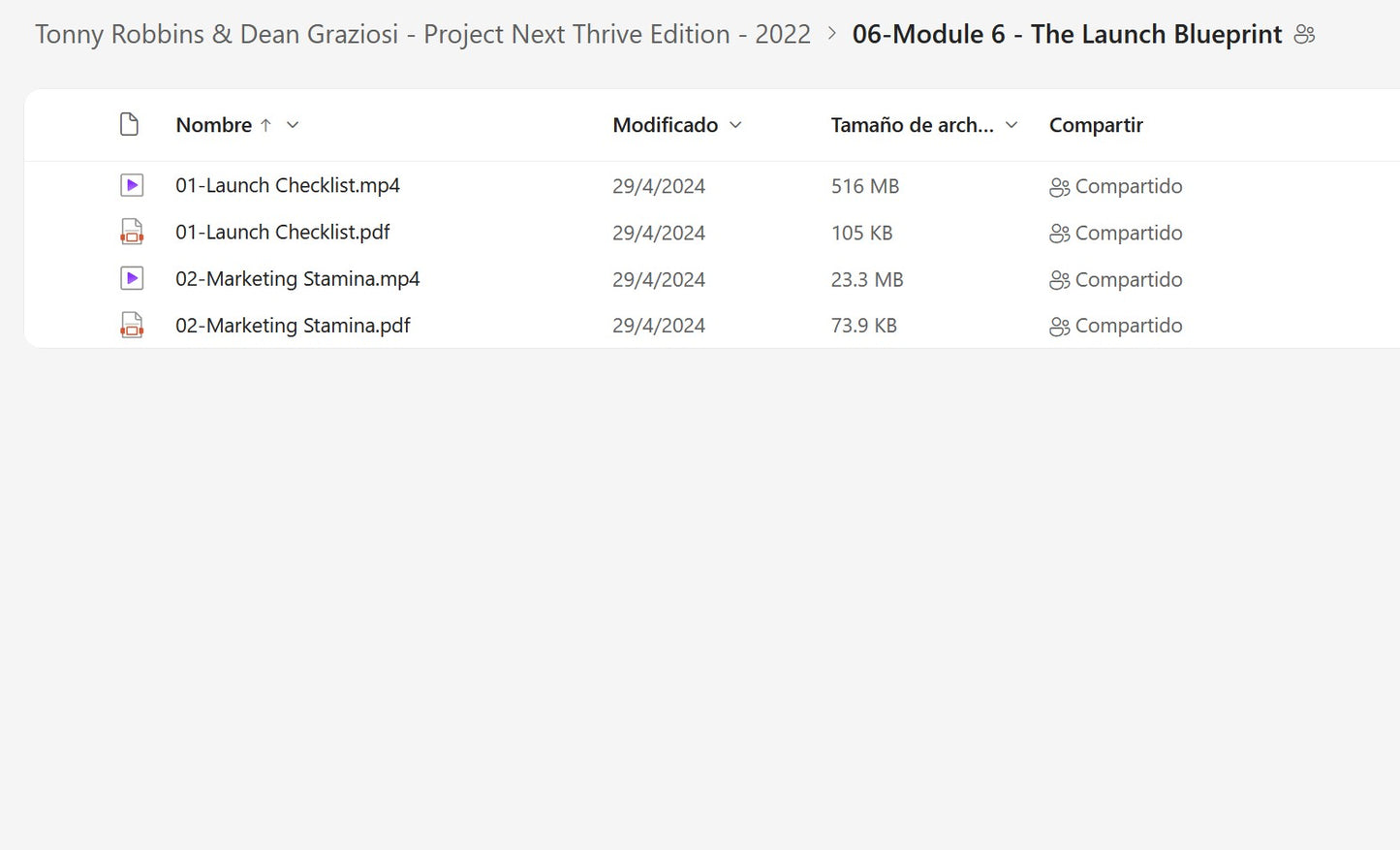The width and height of the screenshot is (1400, 850).
Task: Click the PDF icon for 02-Marketing Stamina.pdf
Action: point(132,325)
